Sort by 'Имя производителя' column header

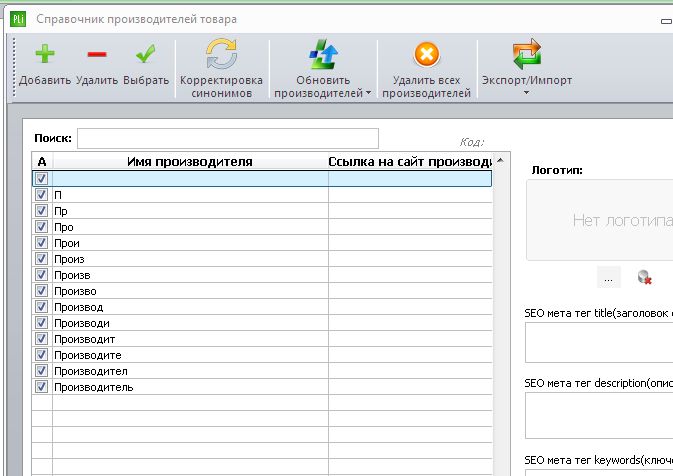tap(190, 161)
